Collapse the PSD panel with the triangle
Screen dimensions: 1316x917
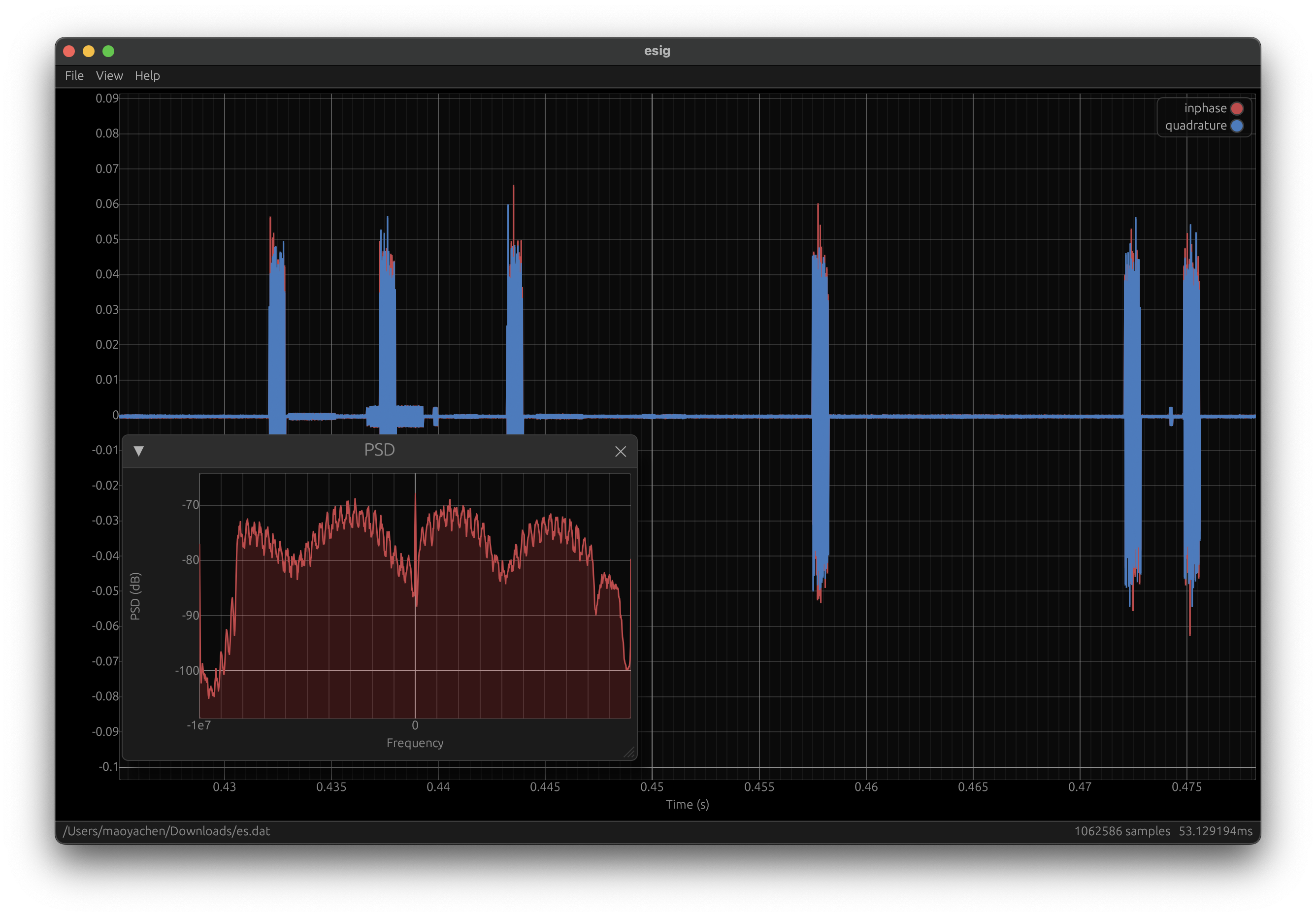(x=139, y=451)
